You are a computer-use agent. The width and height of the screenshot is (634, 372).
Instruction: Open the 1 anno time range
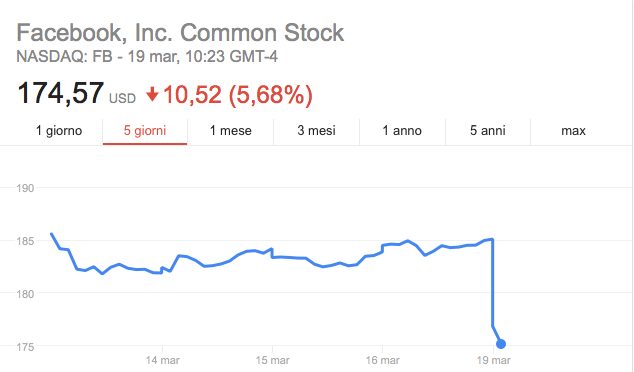[x=402, y=131]
